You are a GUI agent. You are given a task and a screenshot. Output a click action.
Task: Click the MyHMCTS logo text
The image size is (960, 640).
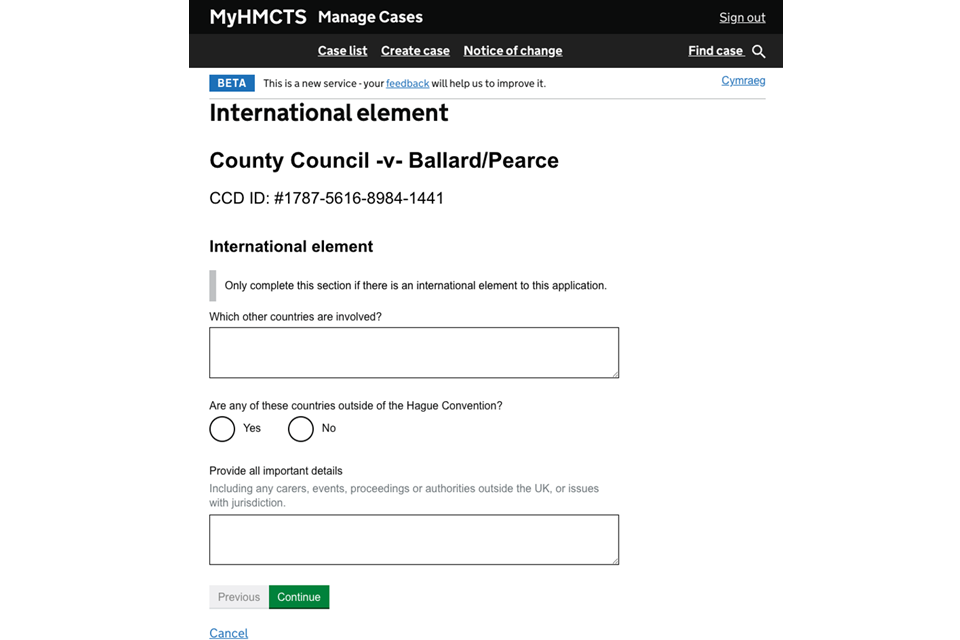click(x=258, y=17)
